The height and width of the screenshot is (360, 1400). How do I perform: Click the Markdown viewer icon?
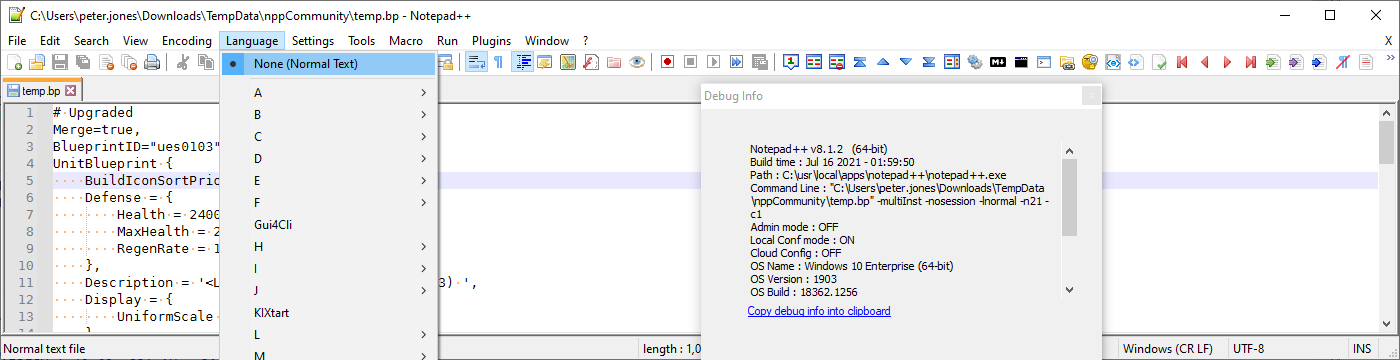click(x=998, y=62)
